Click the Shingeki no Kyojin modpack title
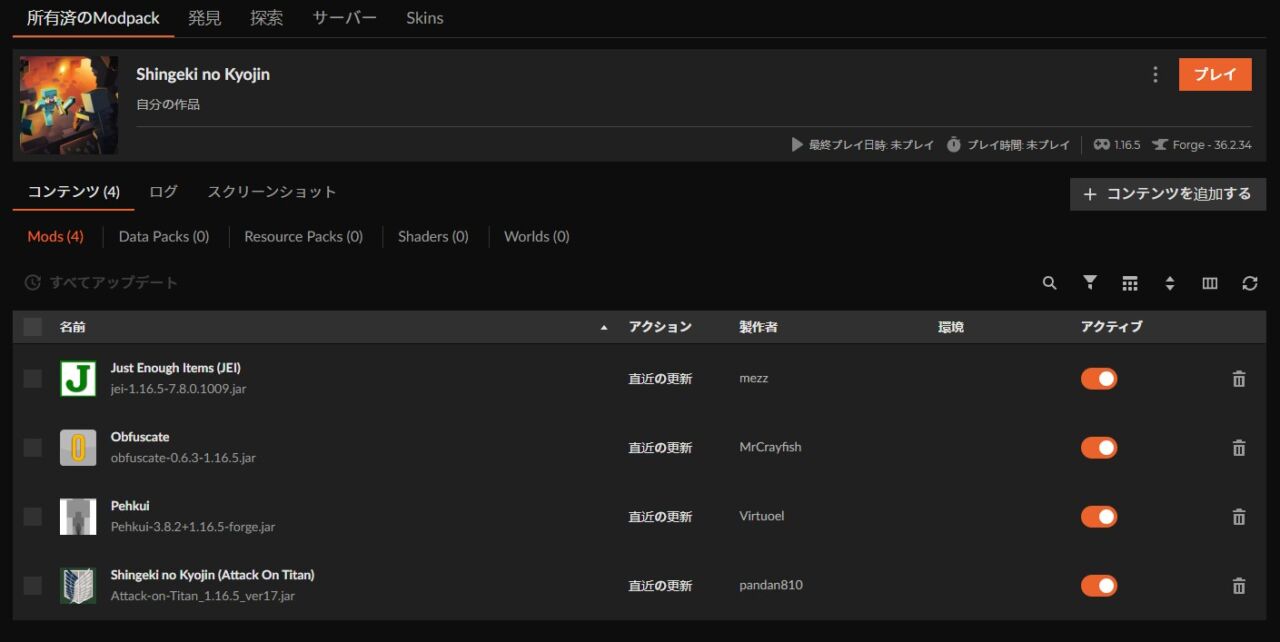 coord(203,75)
